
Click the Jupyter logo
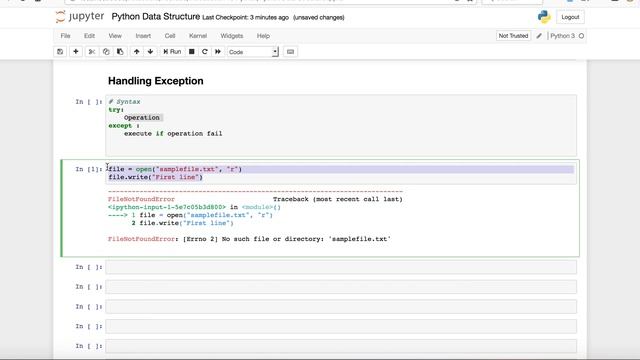(80, 17)
